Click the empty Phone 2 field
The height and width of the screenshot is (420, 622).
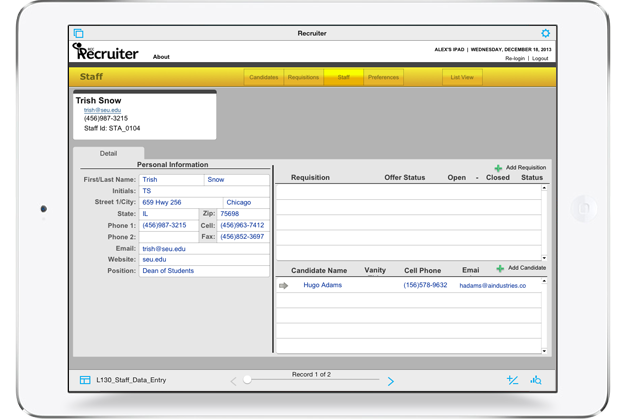point(169,237)
